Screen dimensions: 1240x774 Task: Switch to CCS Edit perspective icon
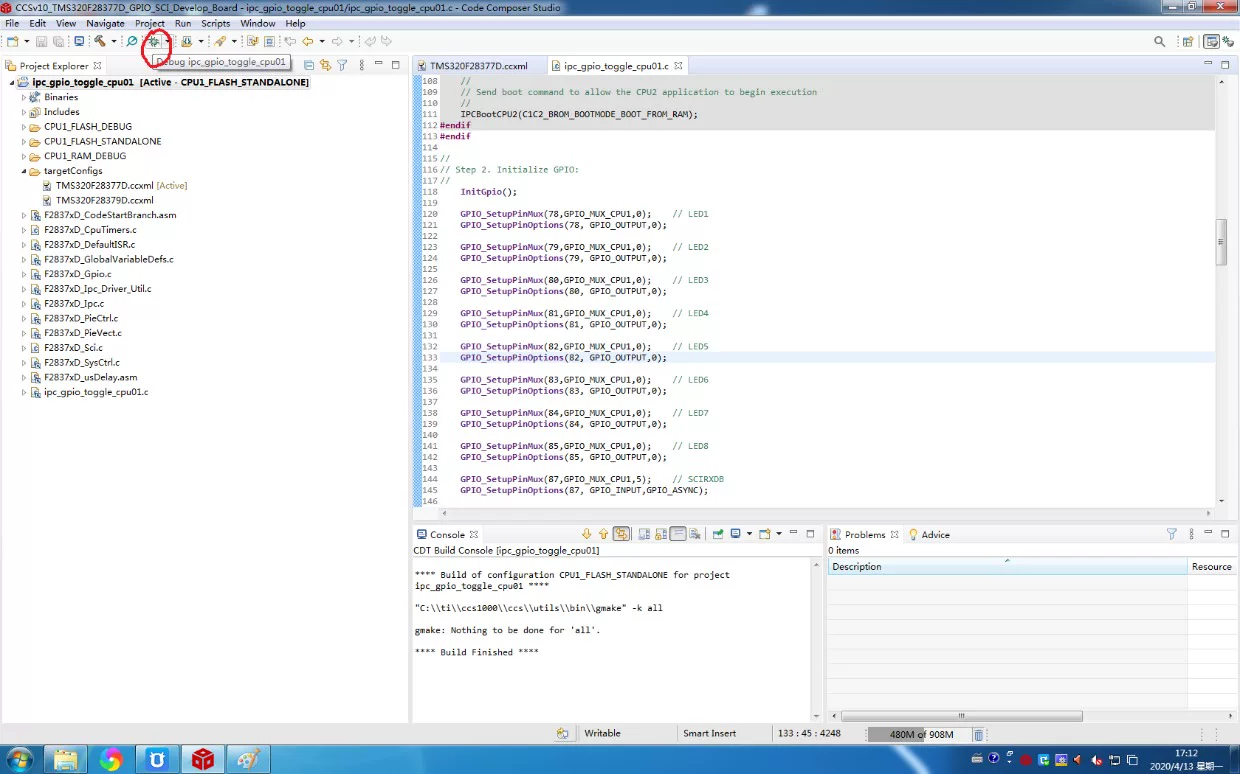(x=1211, y=41)
